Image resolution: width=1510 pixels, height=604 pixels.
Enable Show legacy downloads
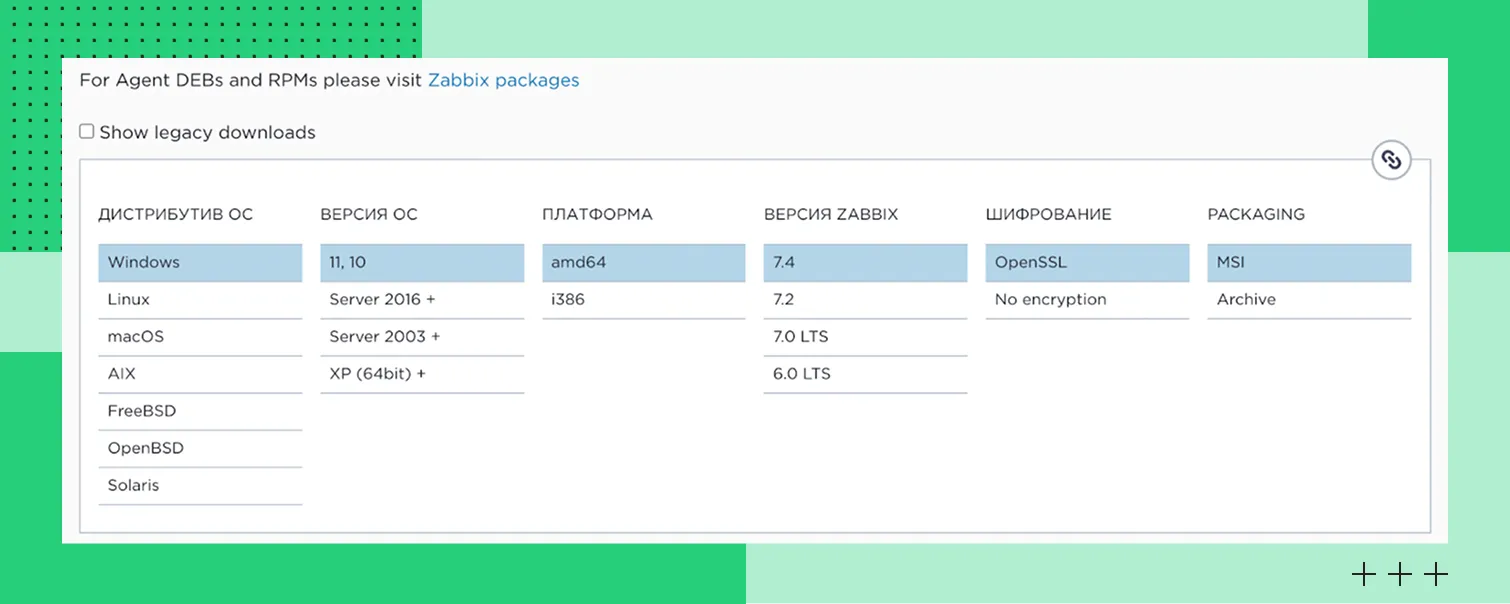pos(87,131)
